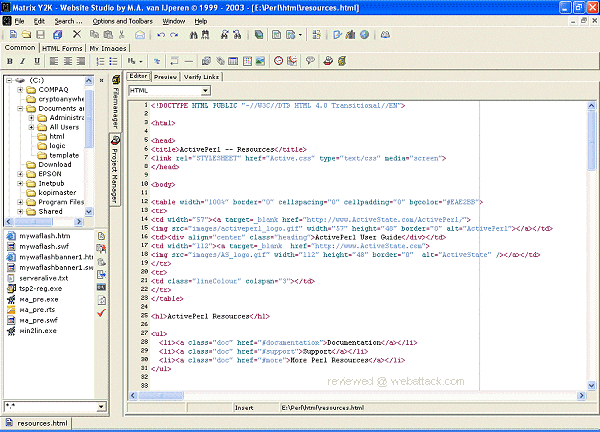Click the editor vertical scrollbar down arrow
The image size is (600, 432).
592,385
